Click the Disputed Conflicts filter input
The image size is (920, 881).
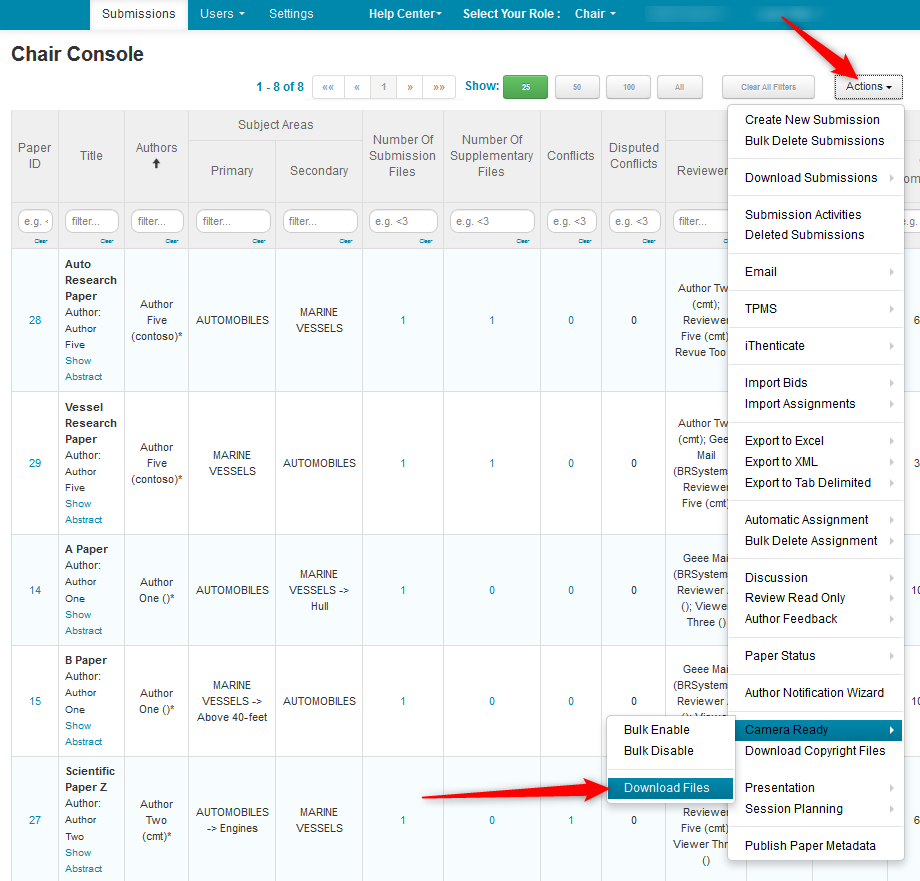click(634, 221)
